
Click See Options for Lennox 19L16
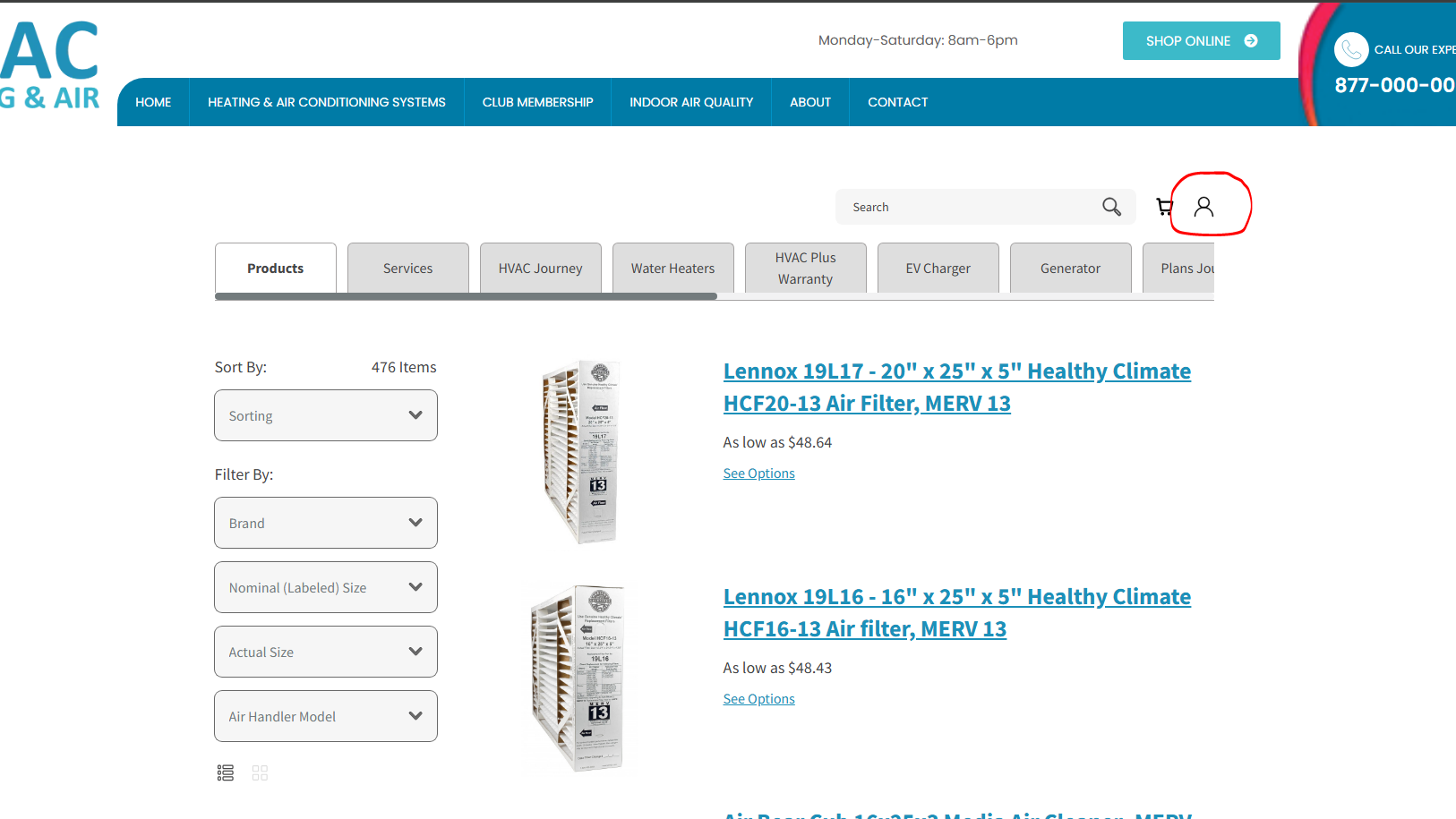coord(759,699)
